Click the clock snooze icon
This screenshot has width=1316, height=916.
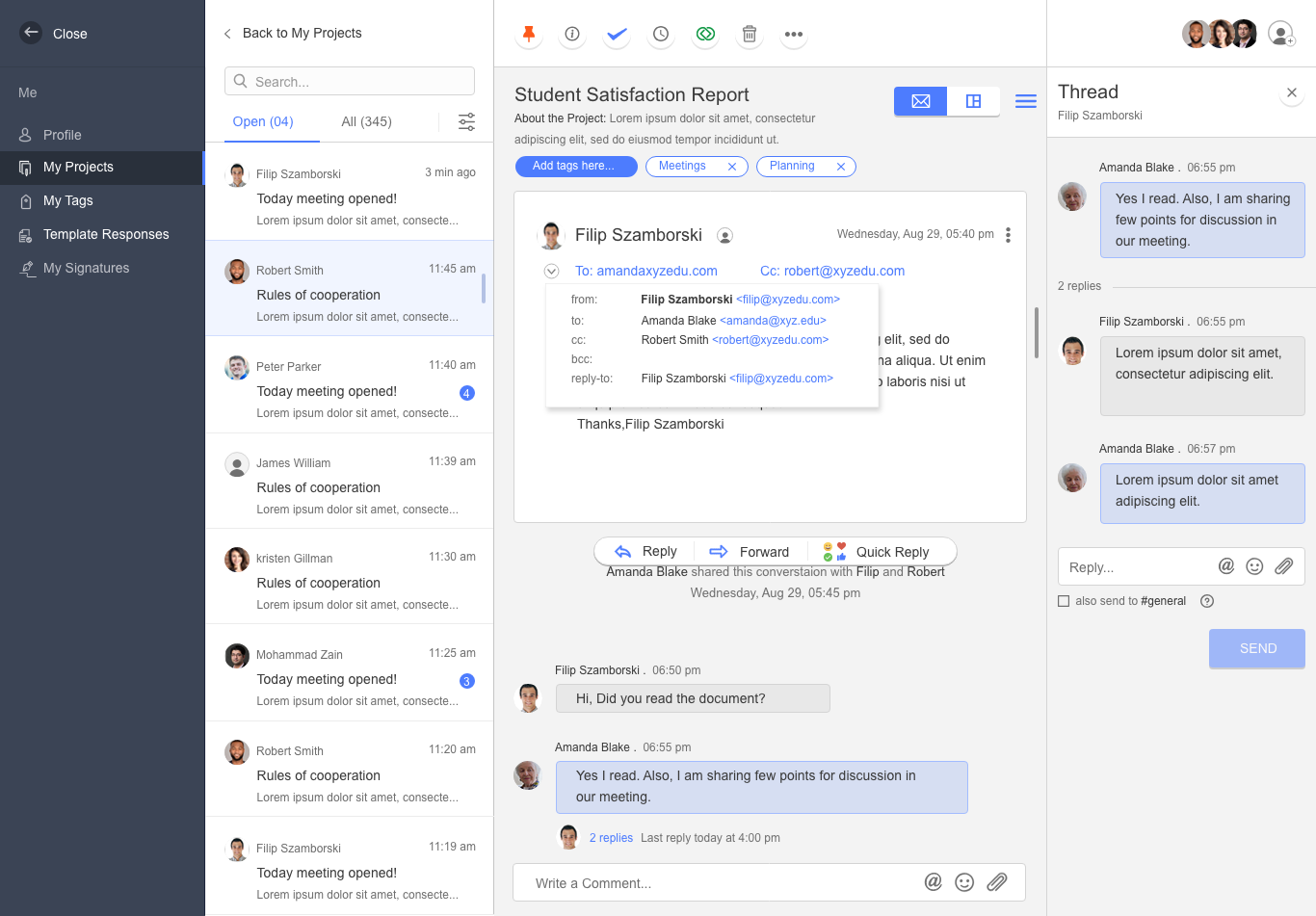coord(661,35)
